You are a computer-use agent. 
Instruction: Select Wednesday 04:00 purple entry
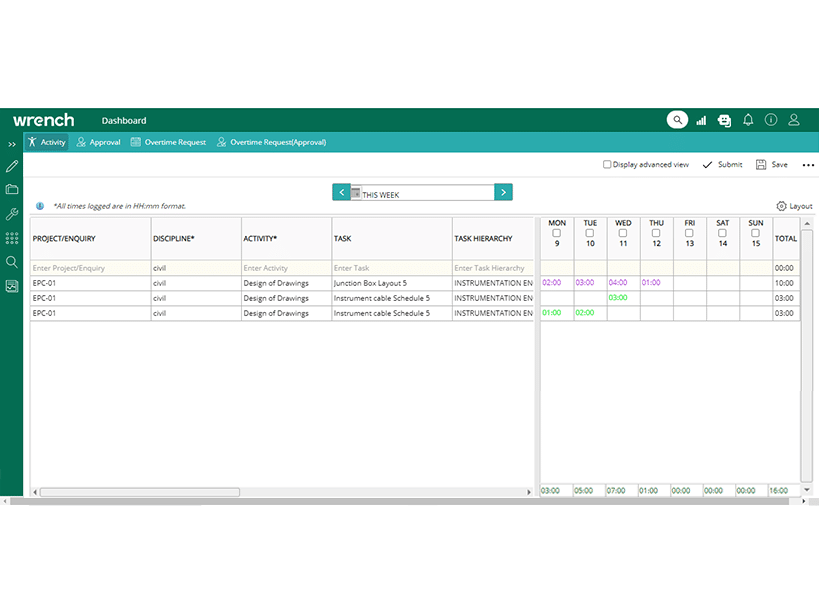624,282
